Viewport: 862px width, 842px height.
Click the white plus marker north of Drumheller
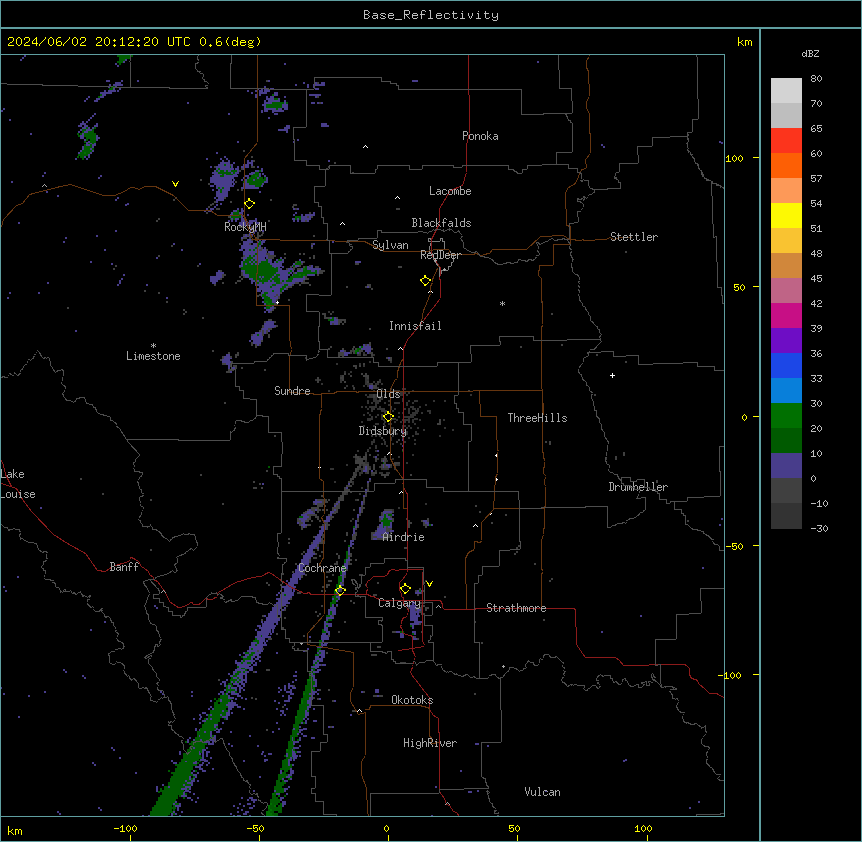(612, 375)
